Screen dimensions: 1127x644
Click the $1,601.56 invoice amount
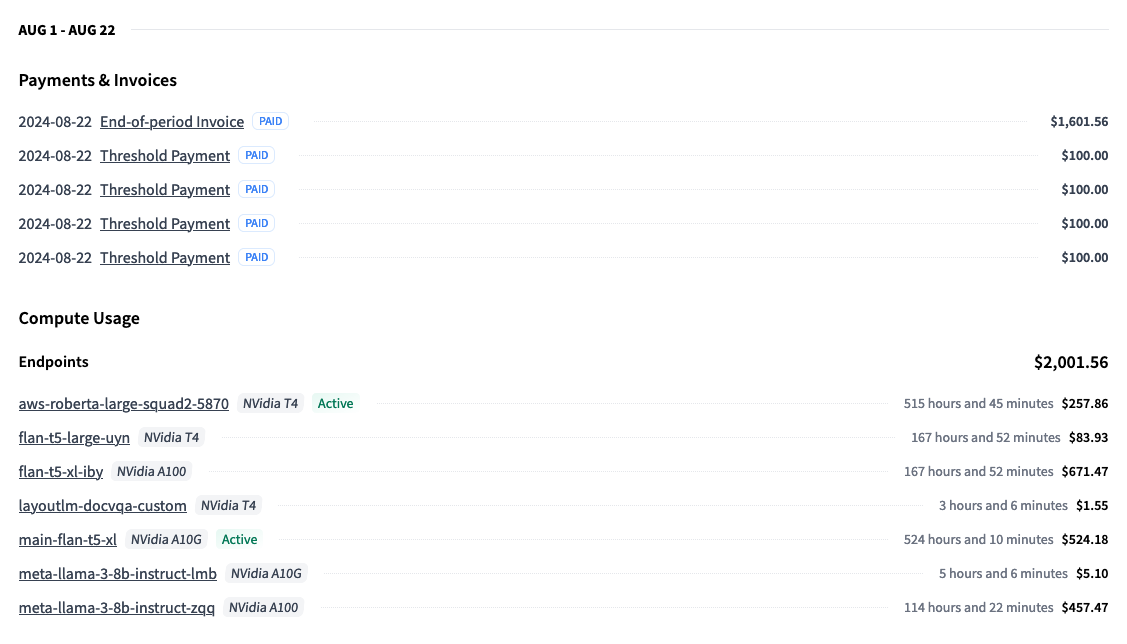(1079, 122)
